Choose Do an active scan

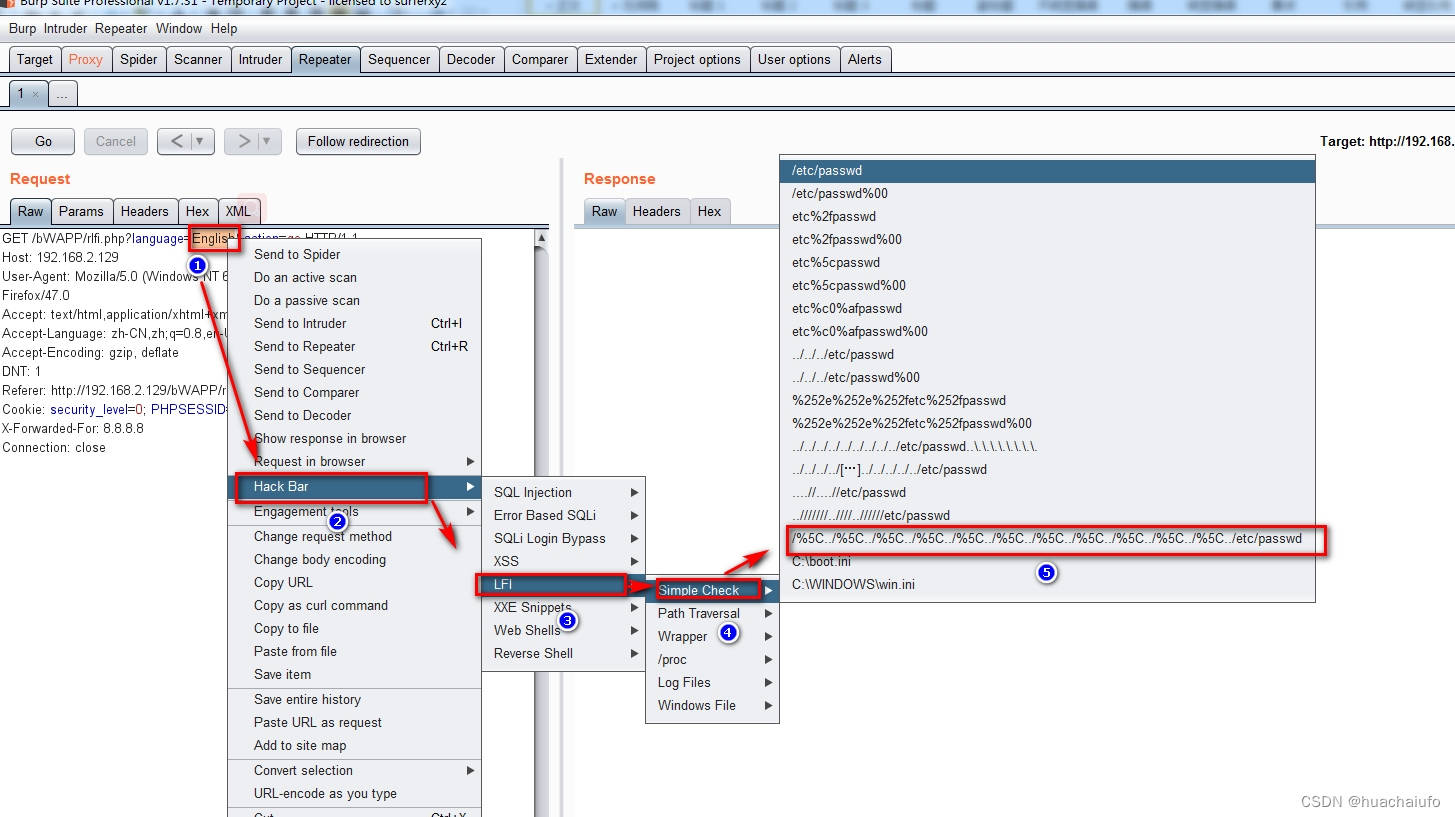(x=355, y=277)
